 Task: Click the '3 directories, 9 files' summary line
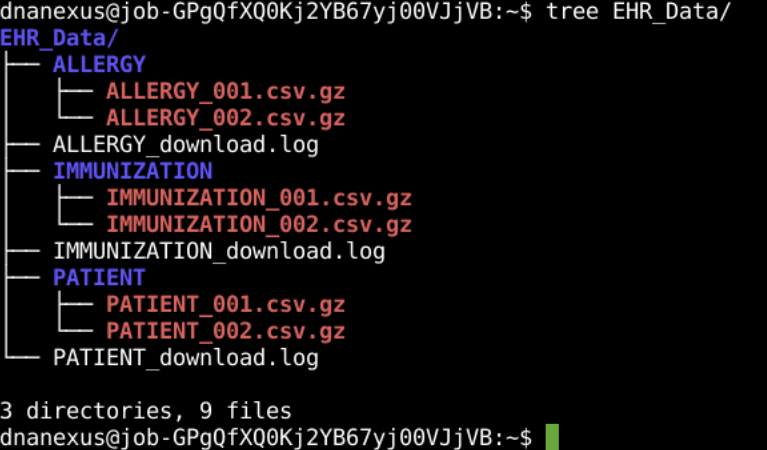pos(146,411)
